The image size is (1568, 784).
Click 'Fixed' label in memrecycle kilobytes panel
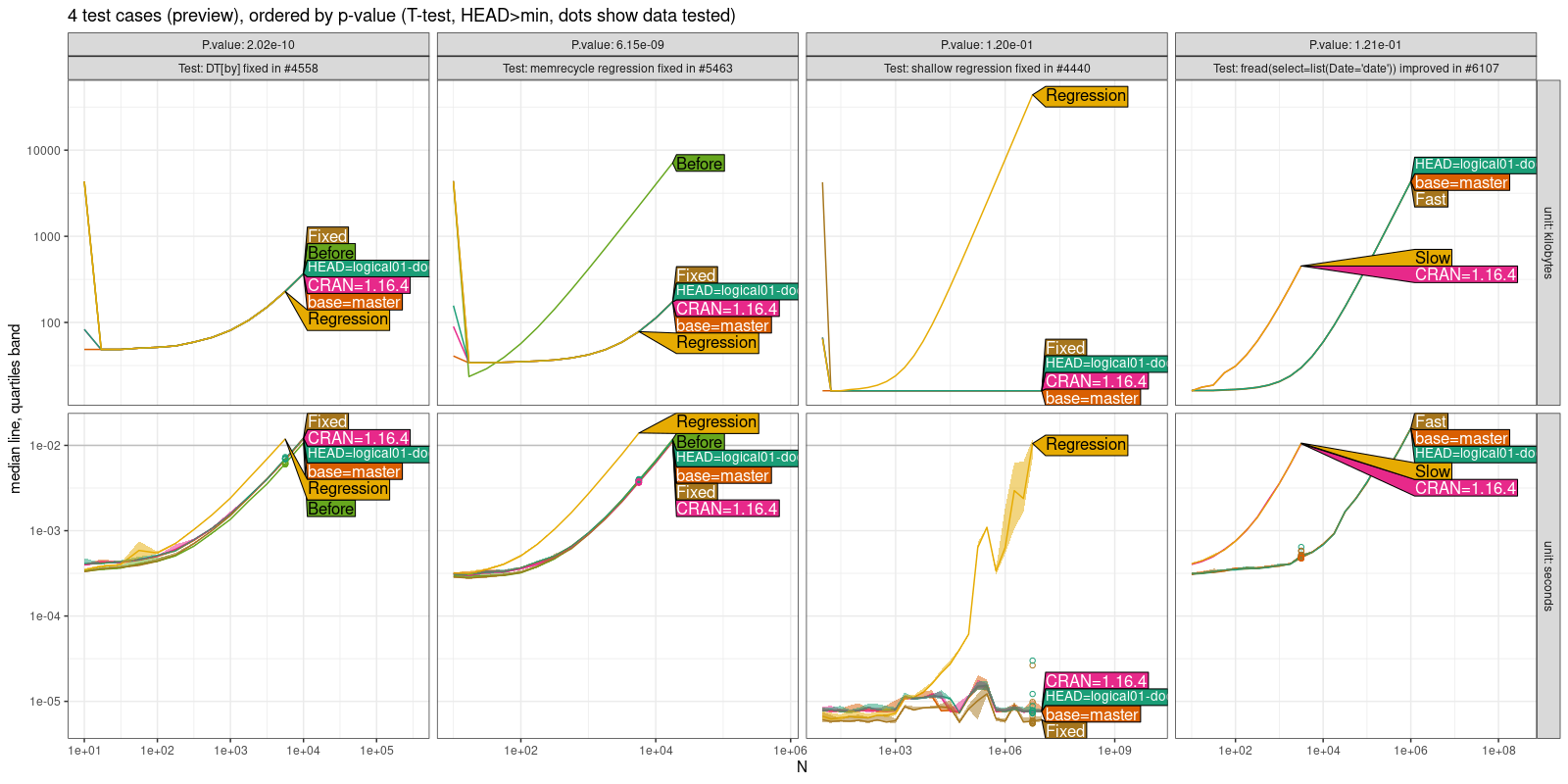coord(696,275)
